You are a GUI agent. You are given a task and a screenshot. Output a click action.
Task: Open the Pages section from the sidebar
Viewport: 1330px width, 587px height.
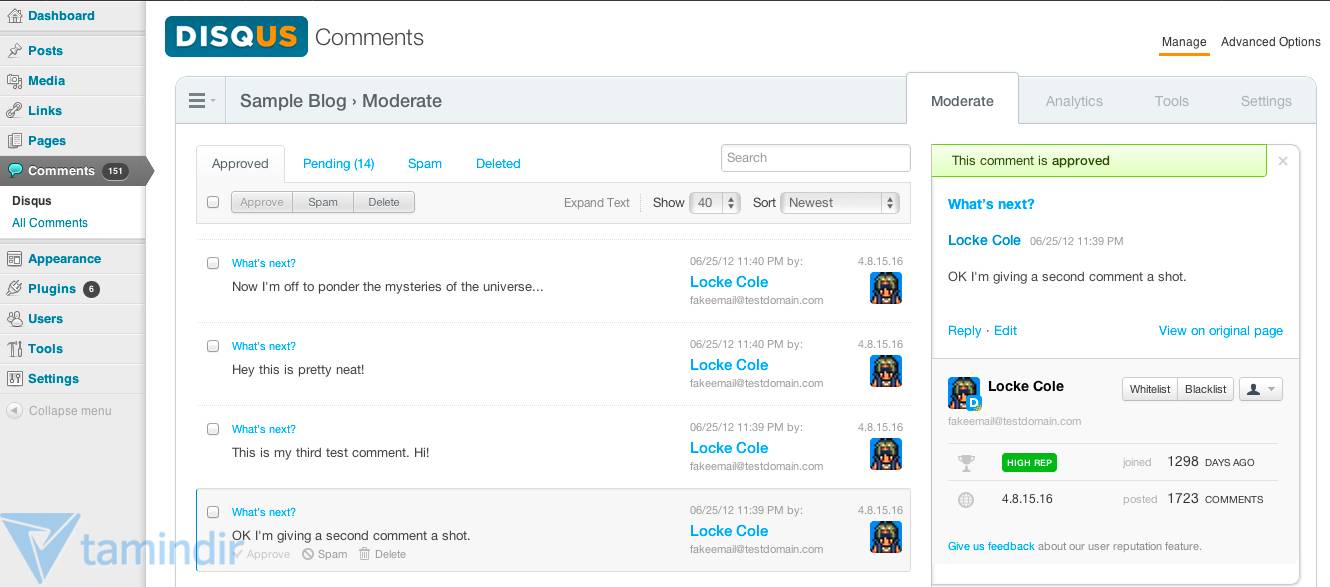coord(15,140)
